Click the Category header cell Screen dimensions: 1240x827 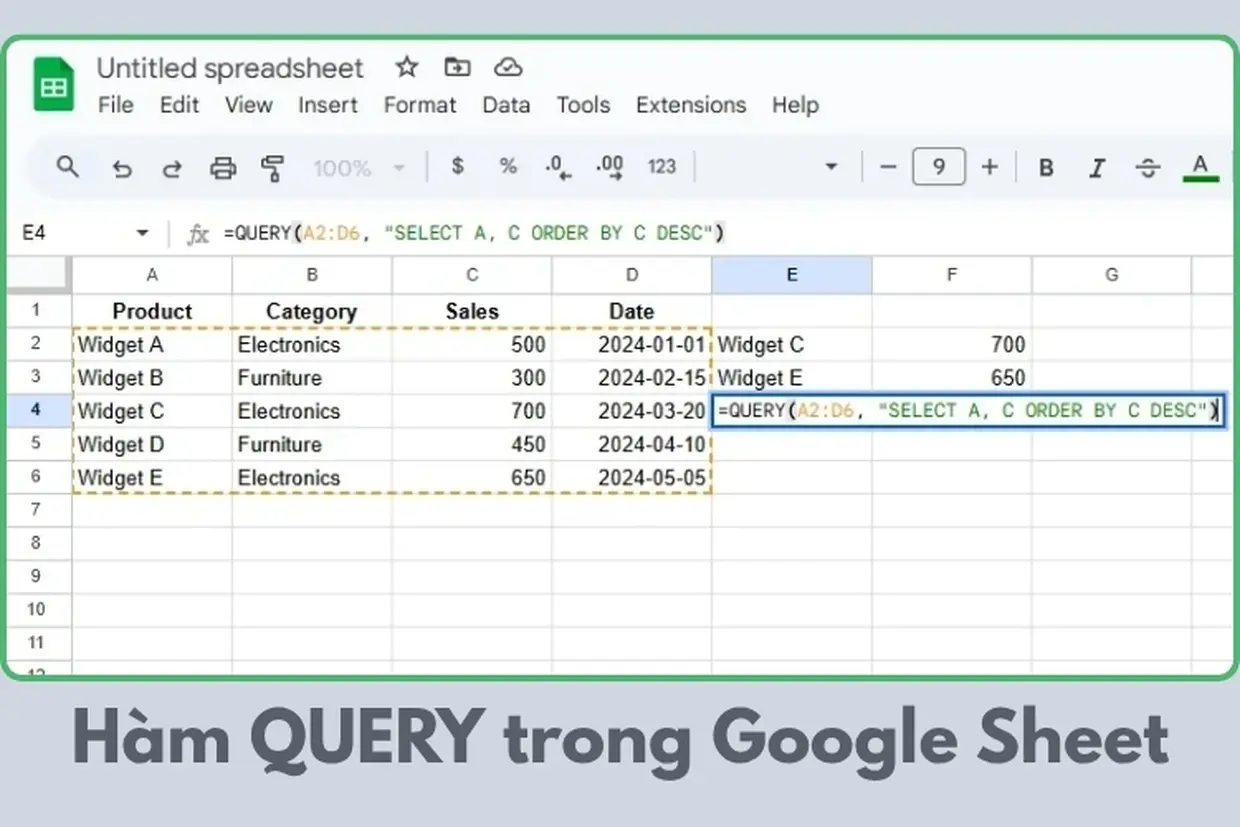coord(312,311)
